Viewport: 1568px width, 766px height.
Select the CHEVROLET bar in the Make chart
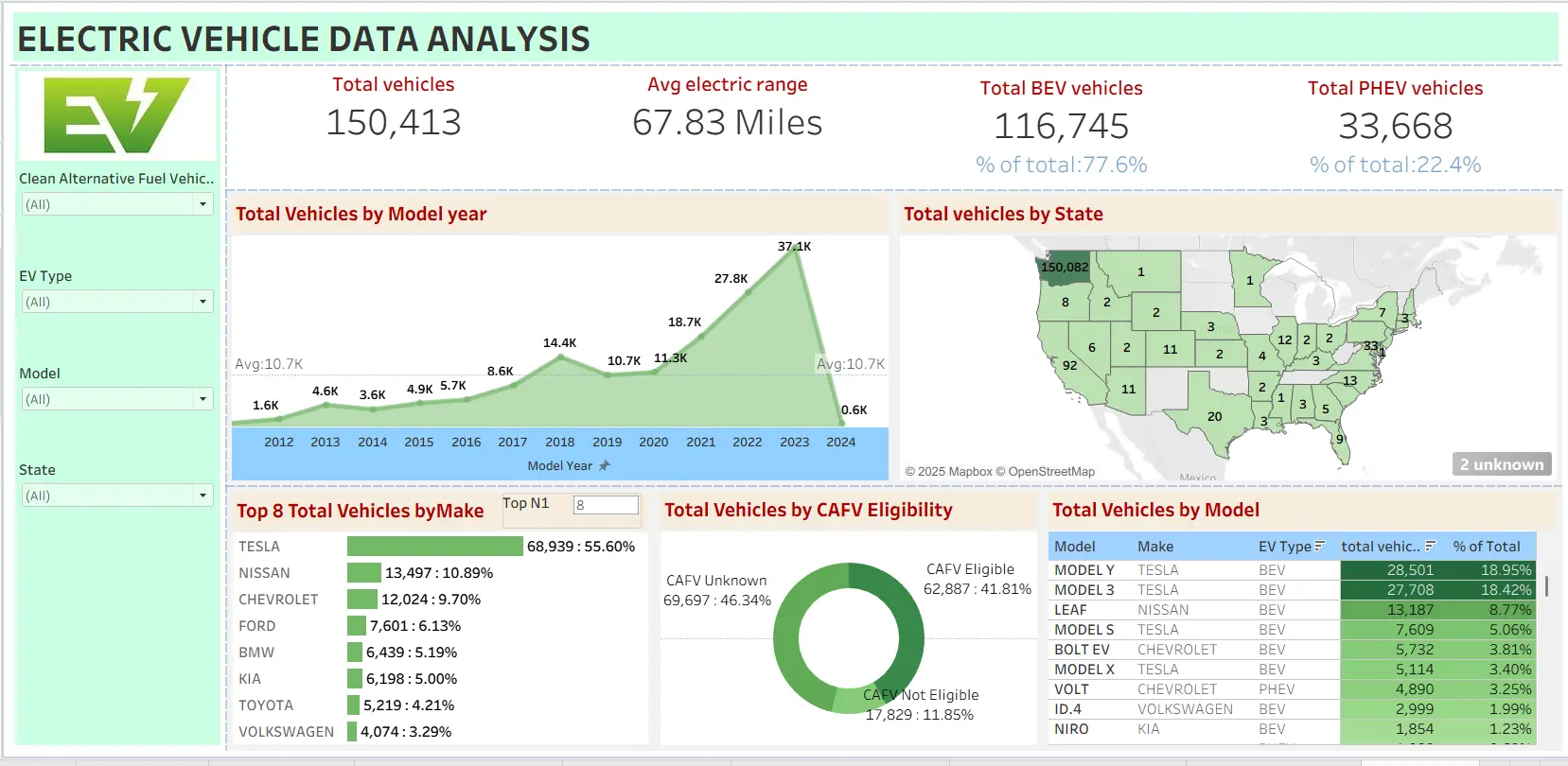coord(362,600)
